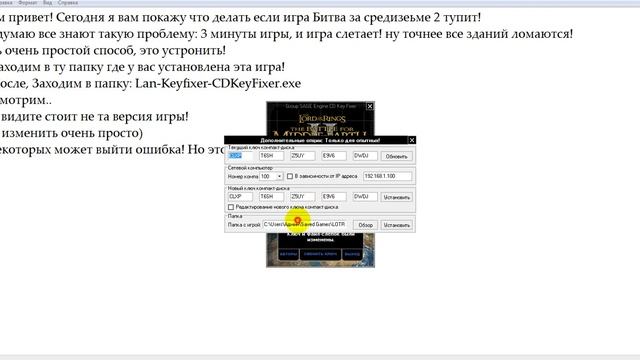This screenshot has height=360, width=640.
Task: Click new key field E9V6
Action: point(333,196)
